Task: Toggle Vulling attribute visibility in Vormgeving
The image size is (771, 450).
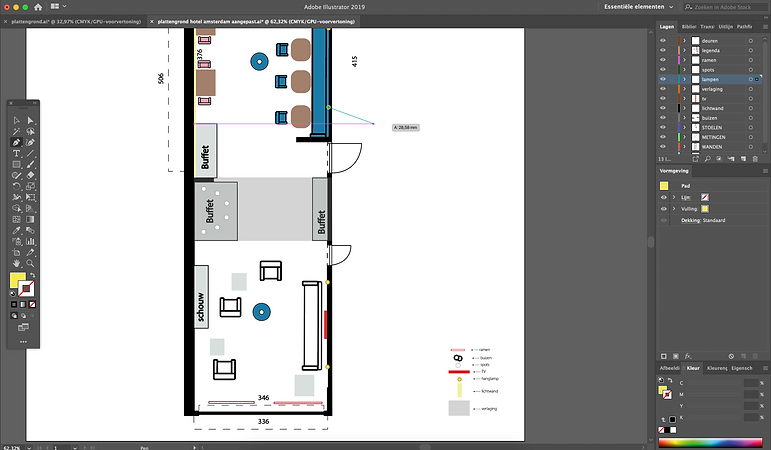Action: [663, 209]
